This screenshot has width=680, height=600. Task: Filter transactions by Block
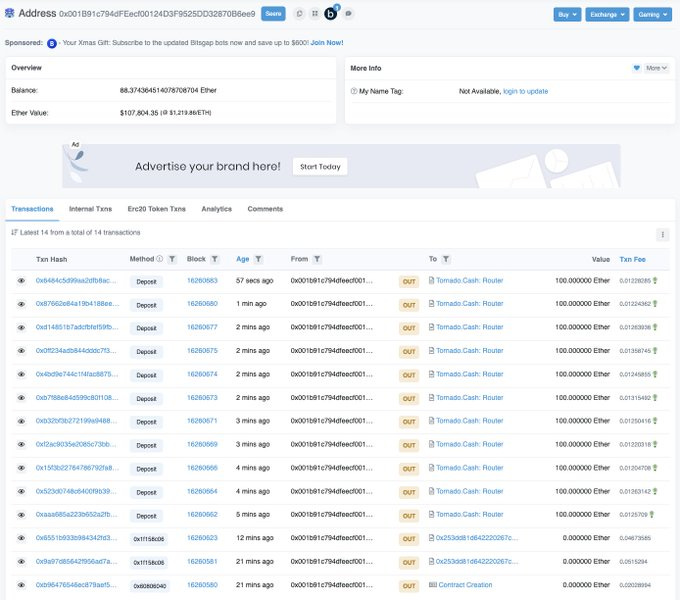tap(215, 259)
